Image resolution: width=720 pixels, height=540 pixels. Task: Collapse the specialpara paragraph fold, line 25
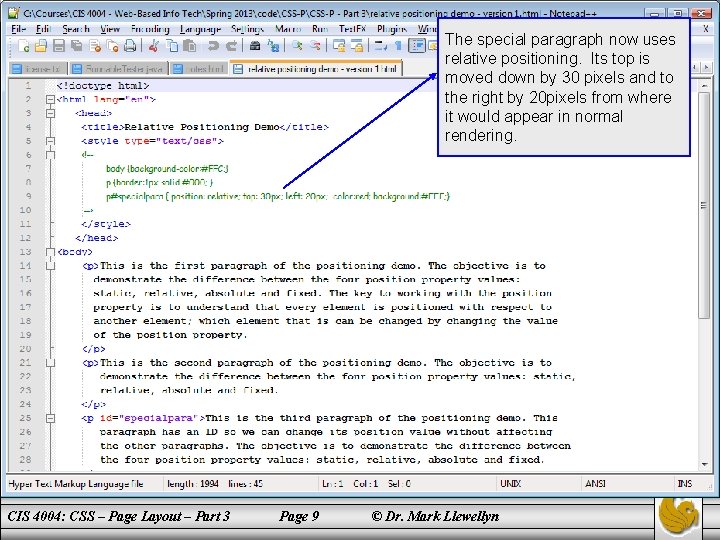(50, 418)
